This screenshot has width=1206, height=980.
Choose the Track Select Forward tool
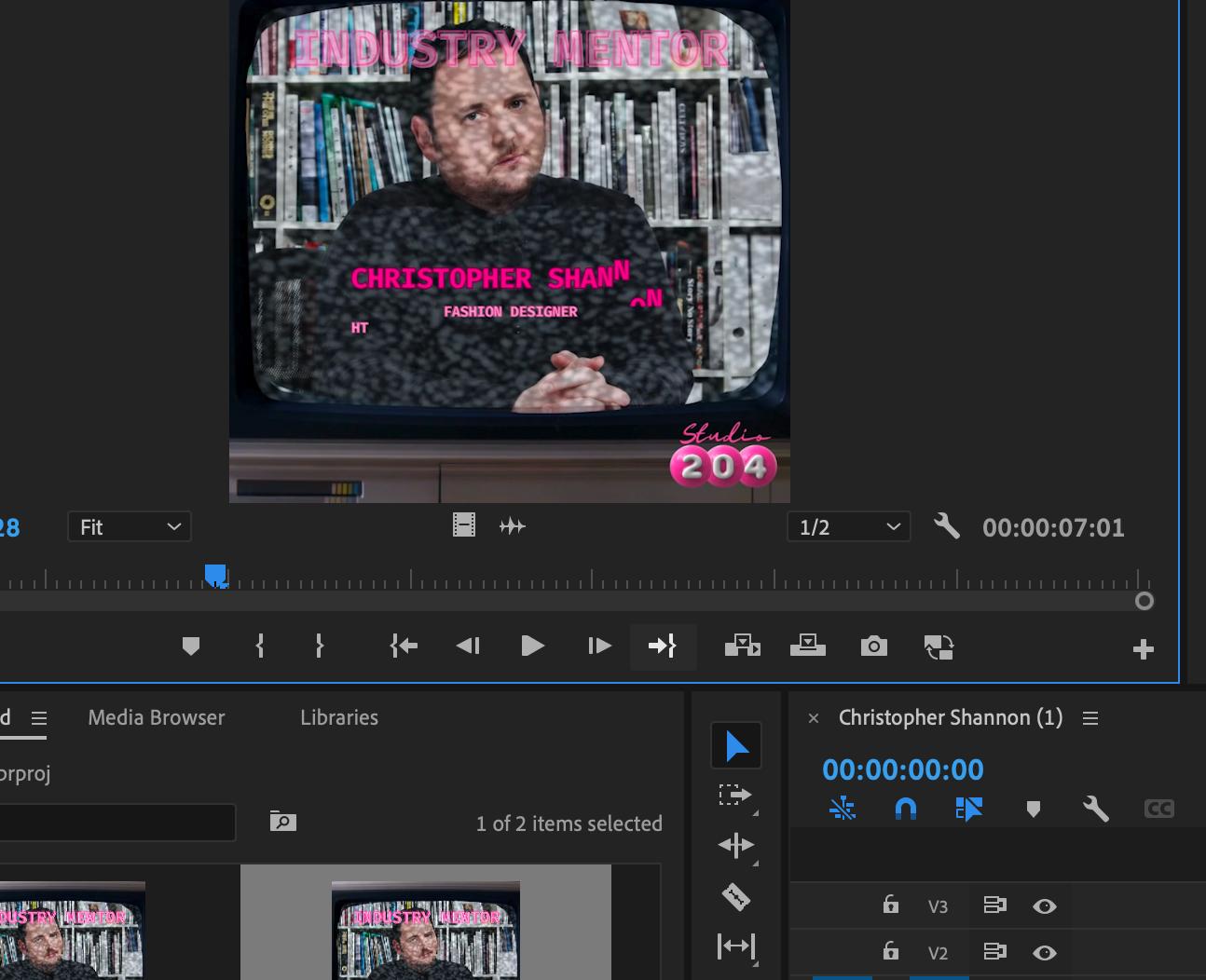click(736, 796)
